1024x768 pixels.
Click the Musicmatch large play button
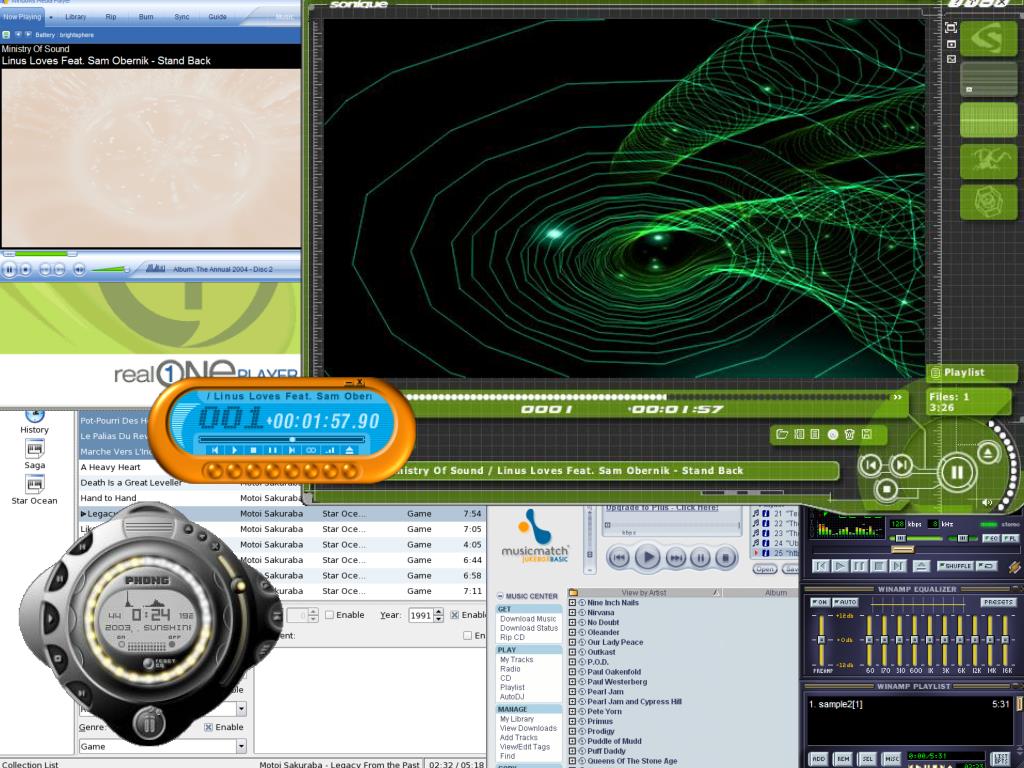pyautogui.click(x=648, y=558)
